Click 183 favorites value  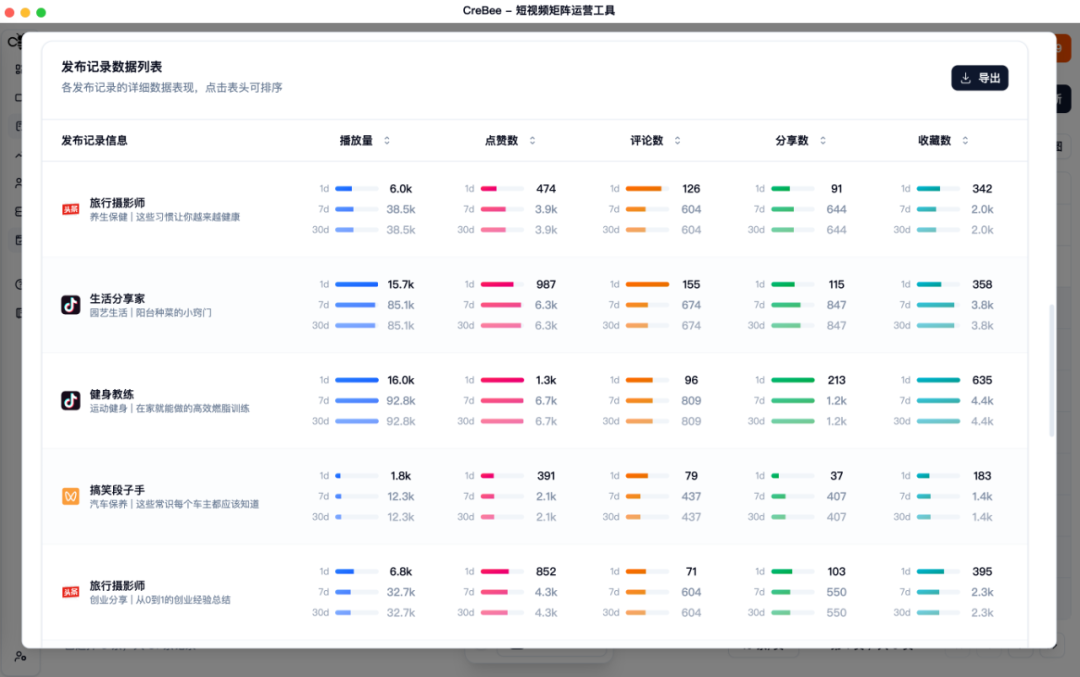coord(982,476)
